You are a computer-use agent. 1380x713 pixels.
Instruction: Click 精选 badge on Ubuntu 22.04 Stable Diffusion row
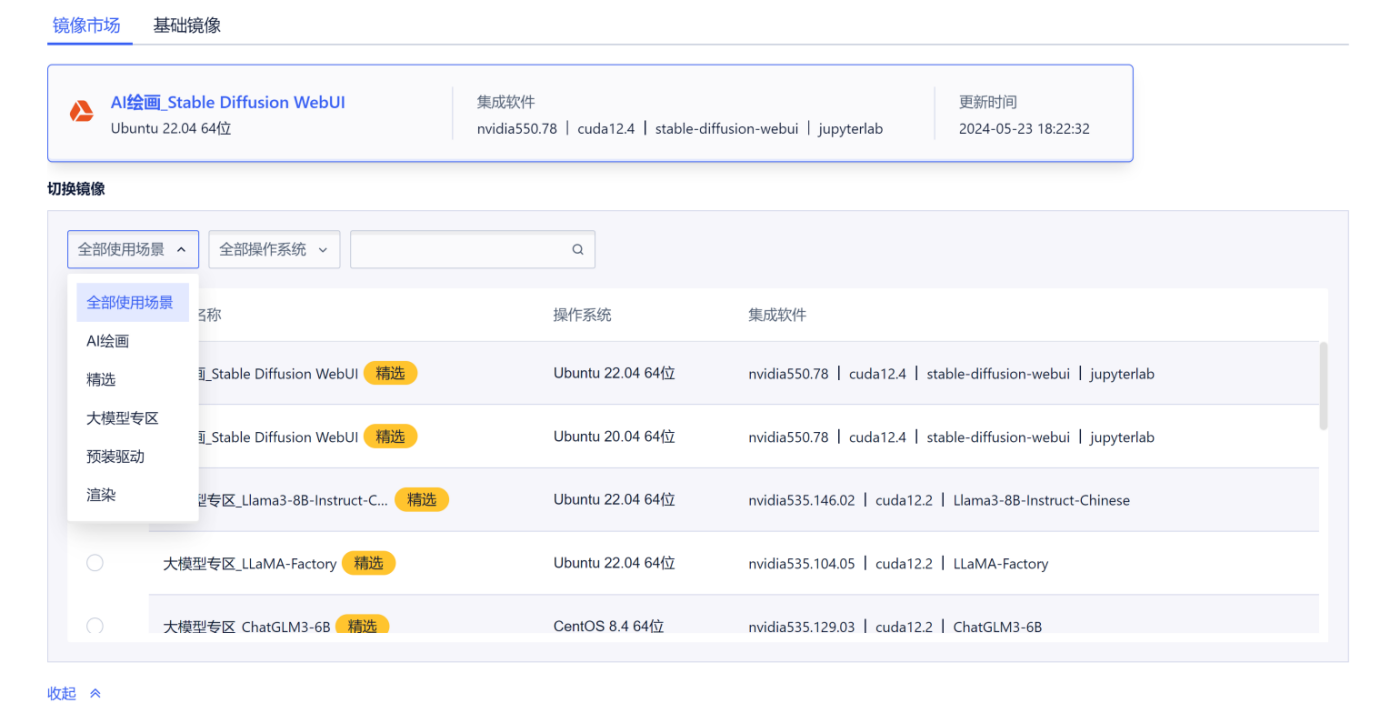390,373
